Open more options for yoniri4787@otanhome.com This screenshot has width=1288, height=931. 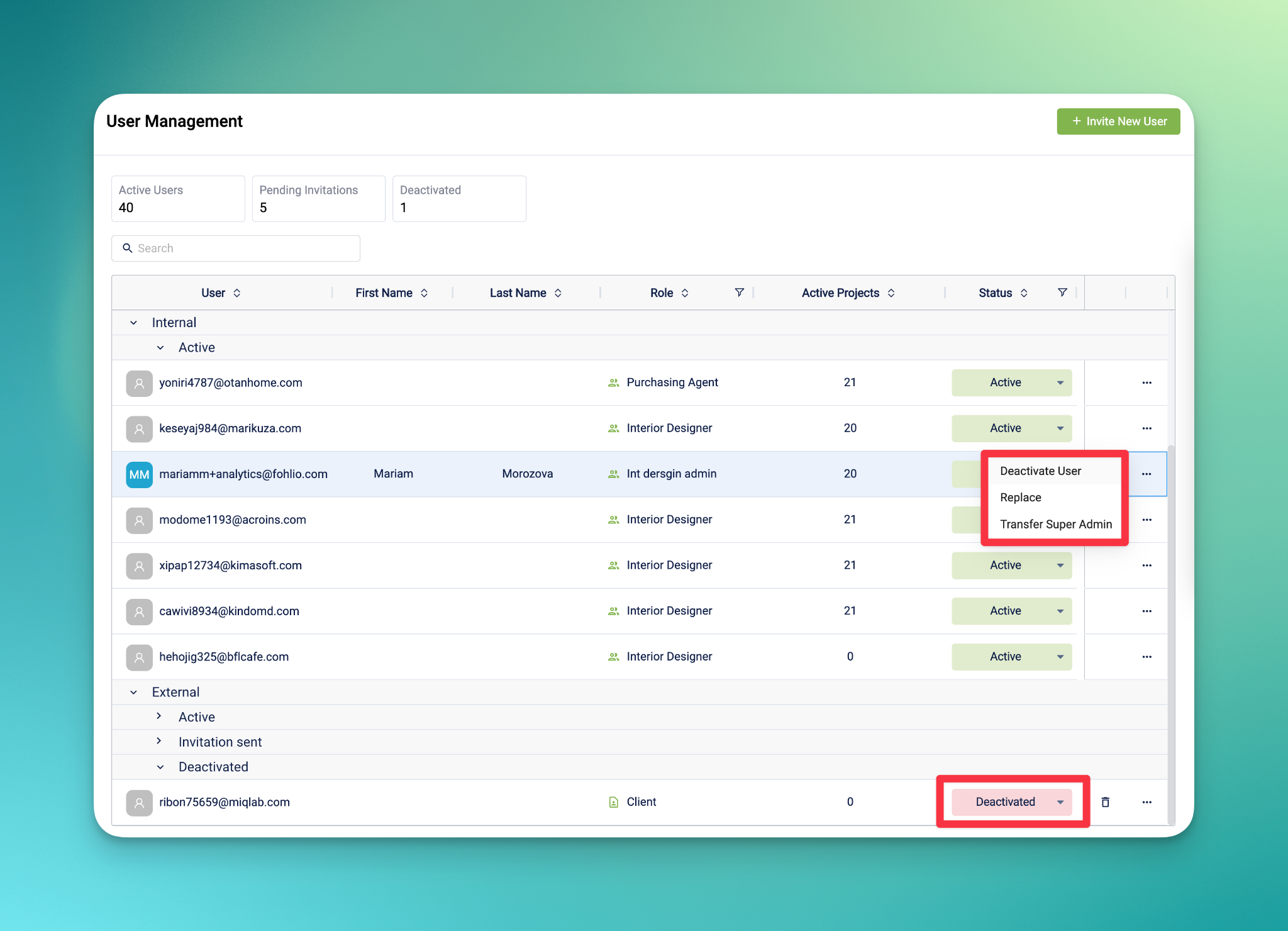(1146, 382)
